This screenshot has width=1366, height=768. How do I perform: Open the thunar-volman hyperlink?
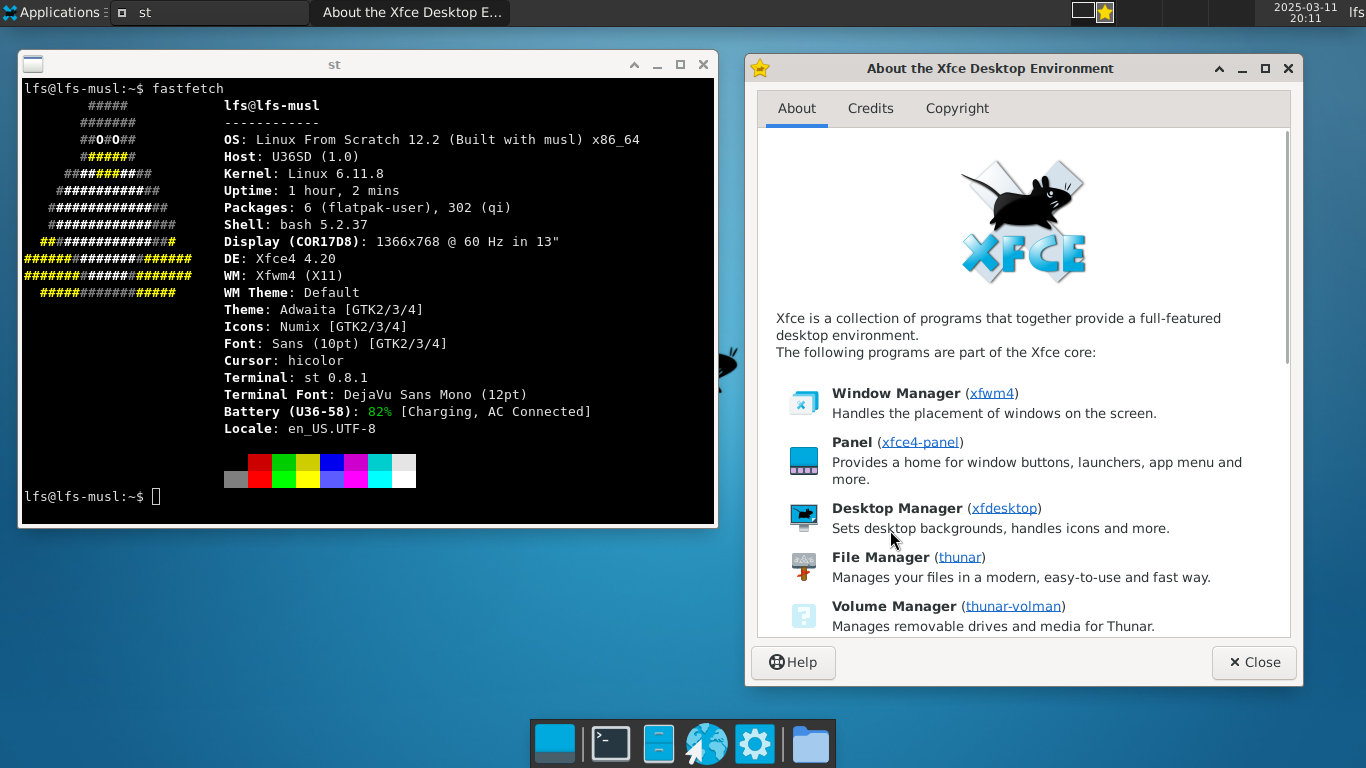[1012, 606]
